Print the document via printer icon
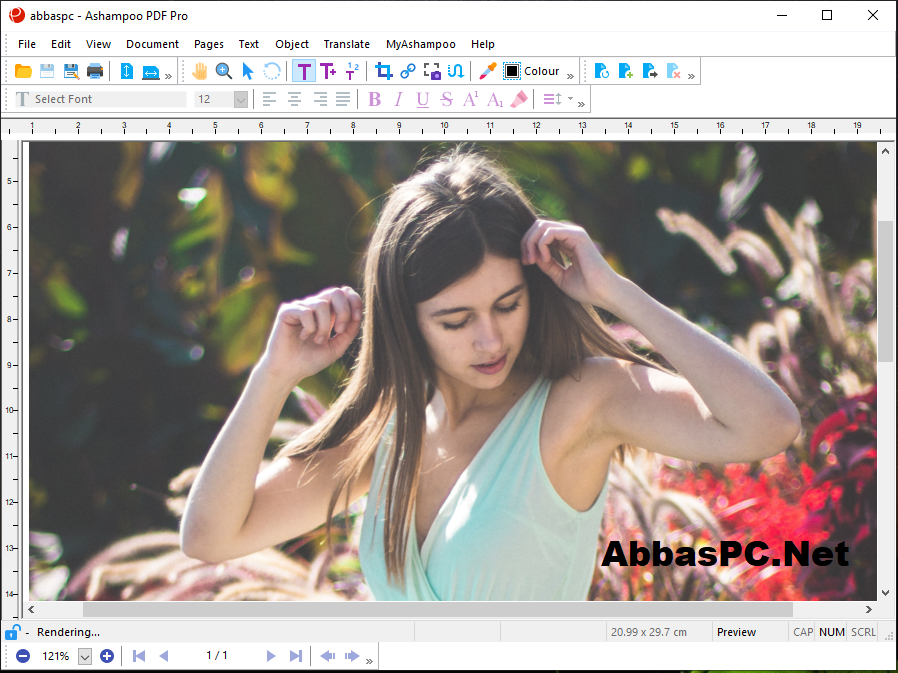 [95, 71]
